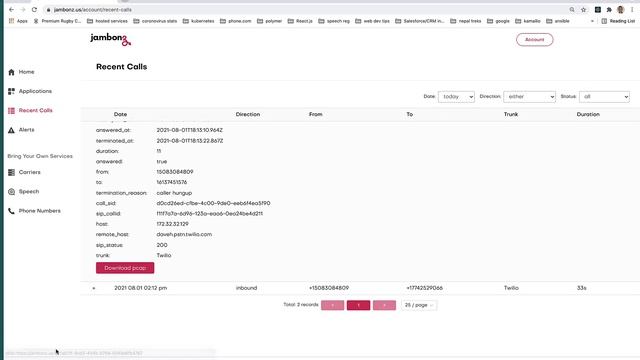Click the Alerts warning triangle icon
This screenshot has width=640, height=360.
[x=11, y=130]
